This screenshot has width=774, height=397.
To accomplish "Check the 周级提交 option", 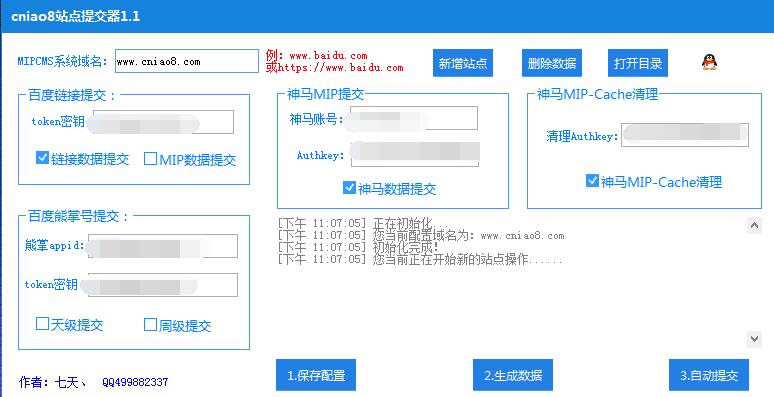I will (x=150, y=324).
